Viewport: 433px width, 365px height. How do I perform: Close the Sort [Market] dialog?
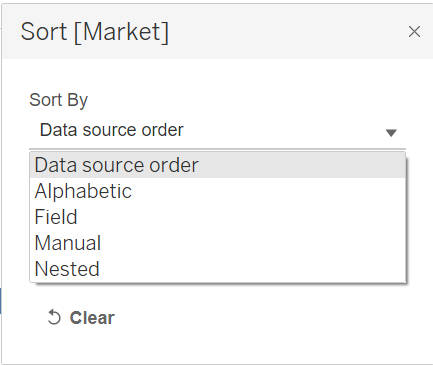point(414,32)
